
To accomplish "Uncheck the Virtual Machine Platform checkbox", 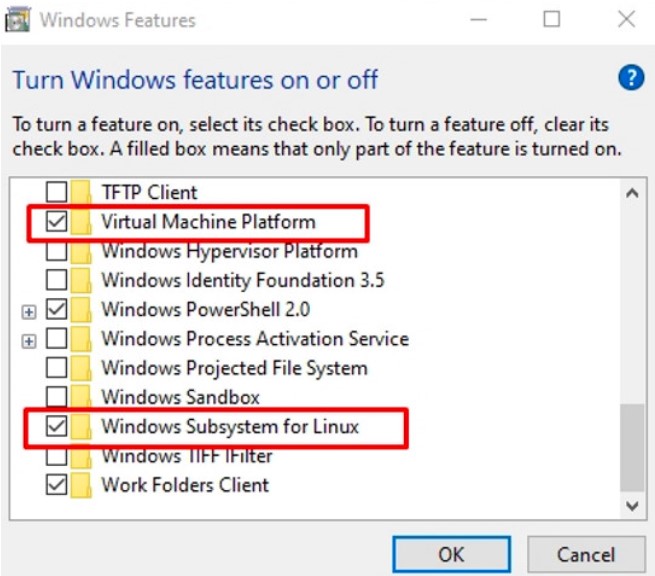I will (57, 222).
